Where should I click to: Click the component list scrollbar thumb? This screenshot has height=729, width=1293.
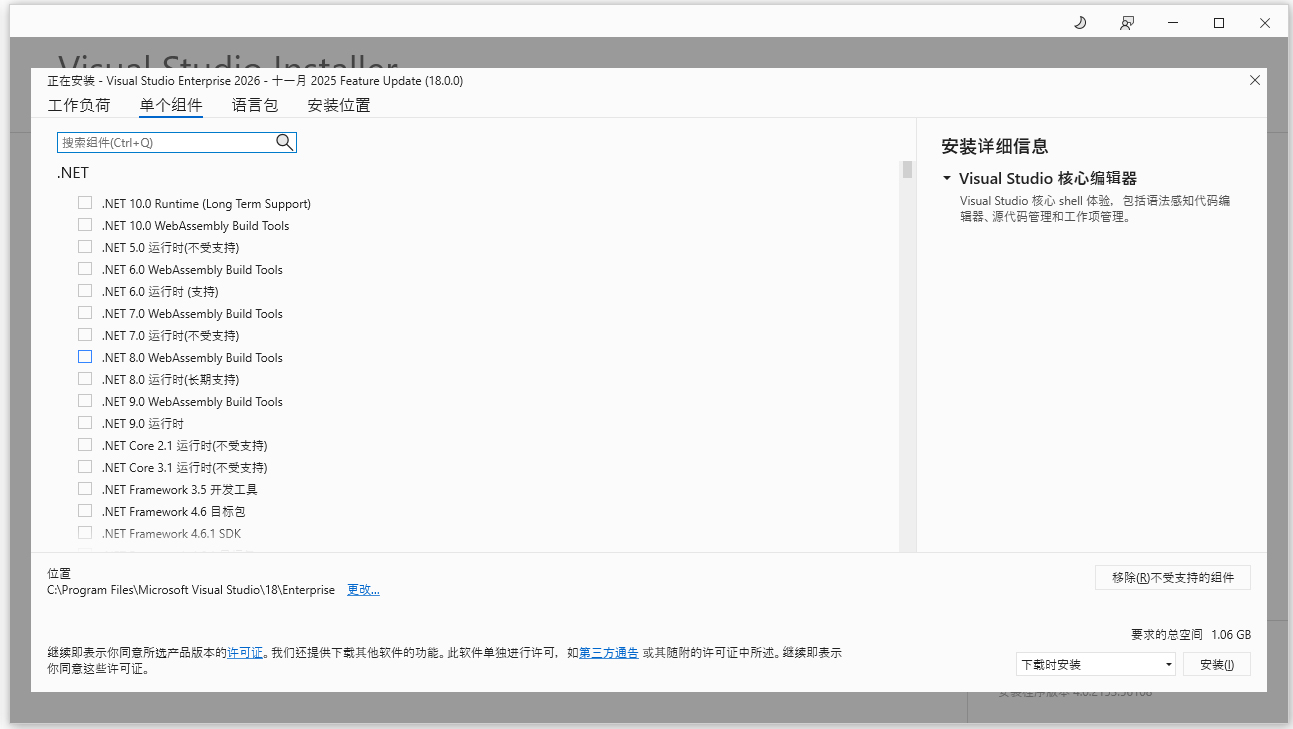tap(907, 169)
